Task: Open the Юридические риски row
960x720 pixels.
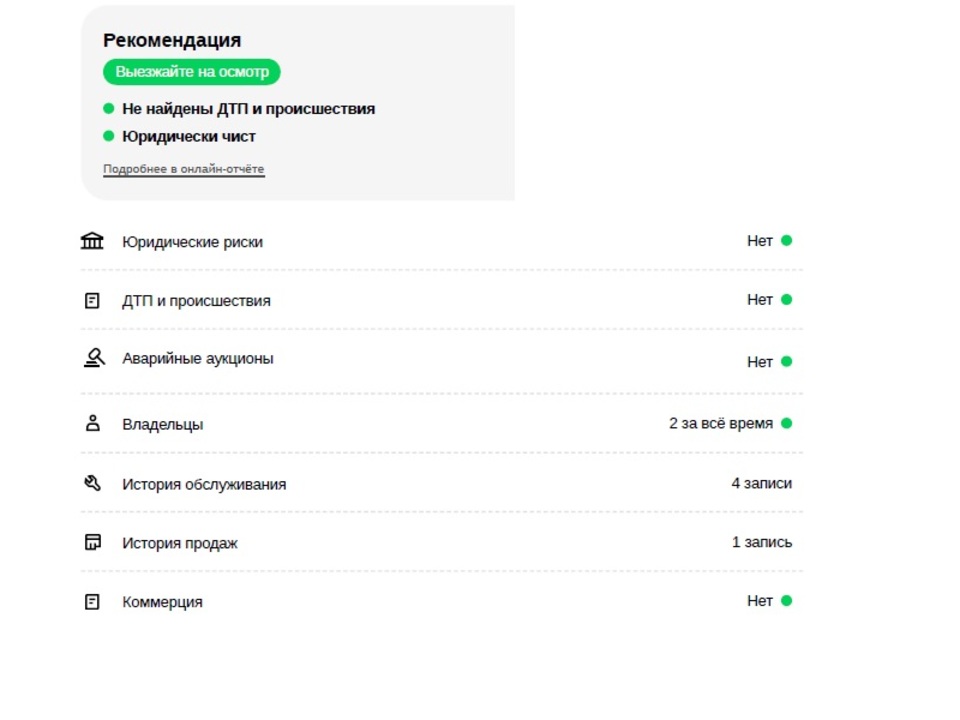Action: 441,241
